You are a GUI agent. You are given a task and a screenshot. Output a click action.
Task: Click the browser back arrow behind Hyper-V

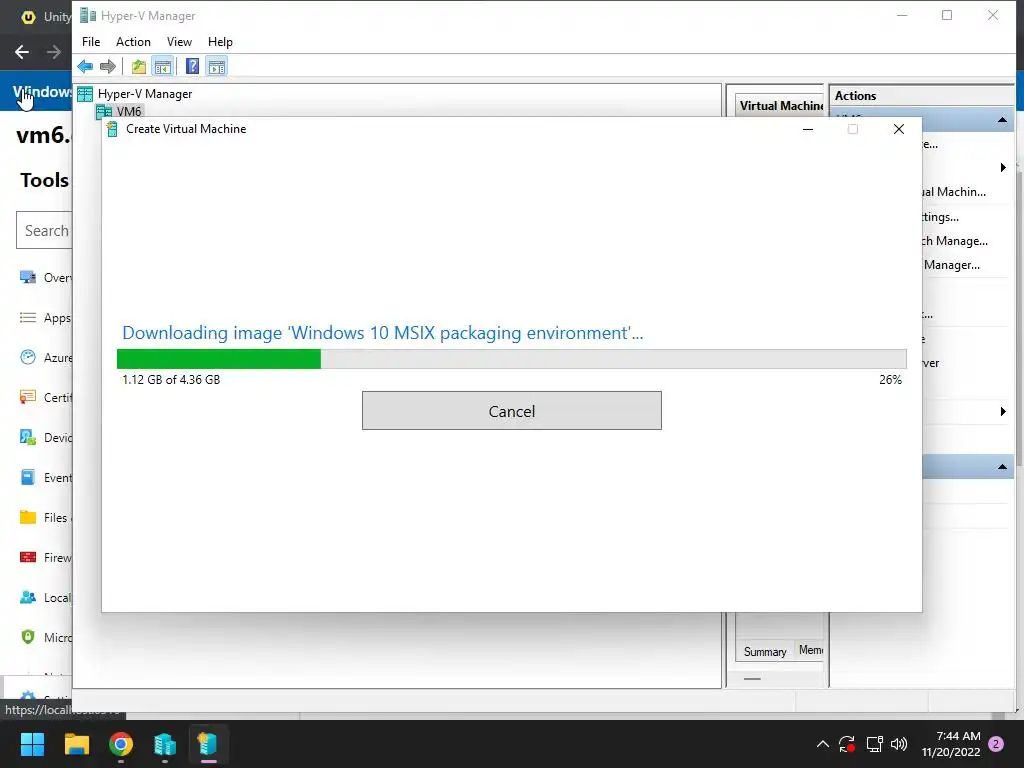pyautogui.click(x=22, y=52)
